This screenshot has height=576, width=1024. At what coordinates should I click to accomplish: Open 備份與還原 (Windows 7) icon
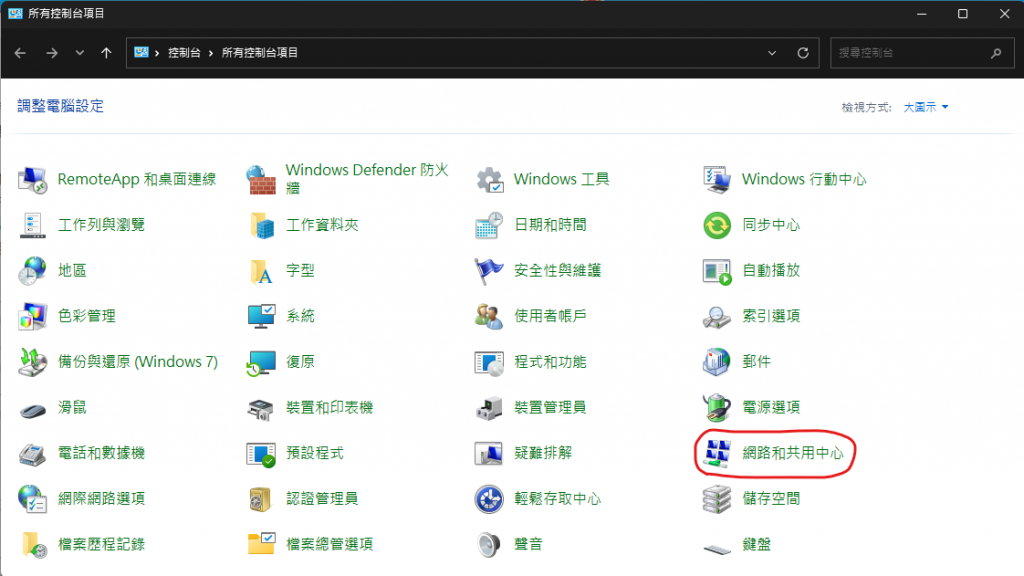[32, 362]
